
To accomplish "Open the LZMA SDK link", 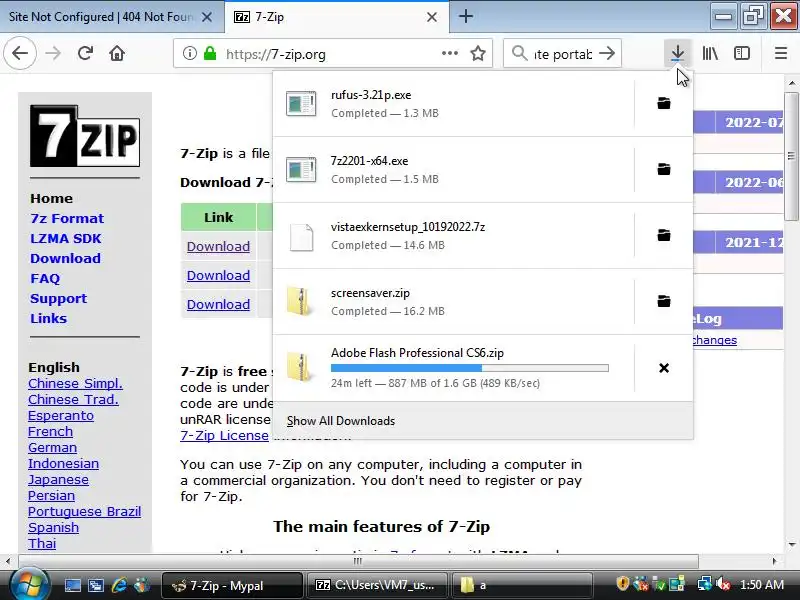I will pyautogui.click(x=66, y=238).
